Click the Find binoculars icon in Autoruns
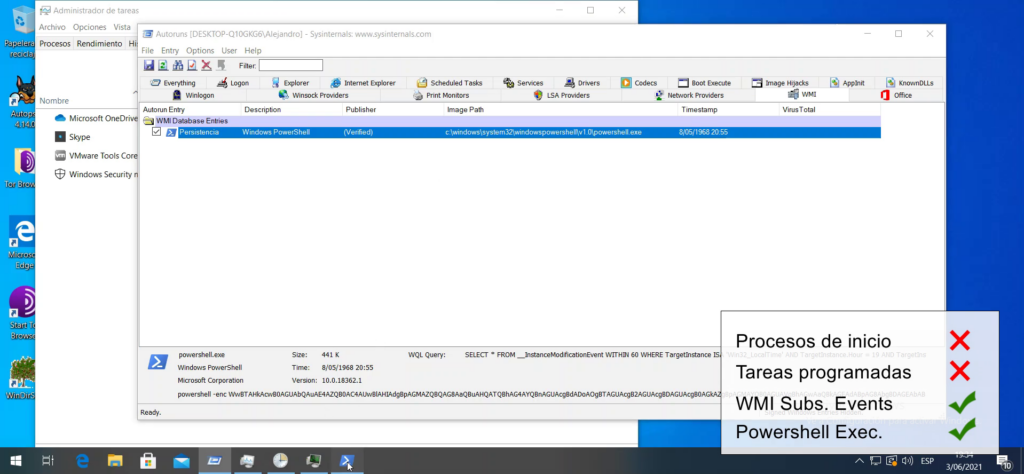This screenshot has height=474, width=1024. (x=178, y=65)
